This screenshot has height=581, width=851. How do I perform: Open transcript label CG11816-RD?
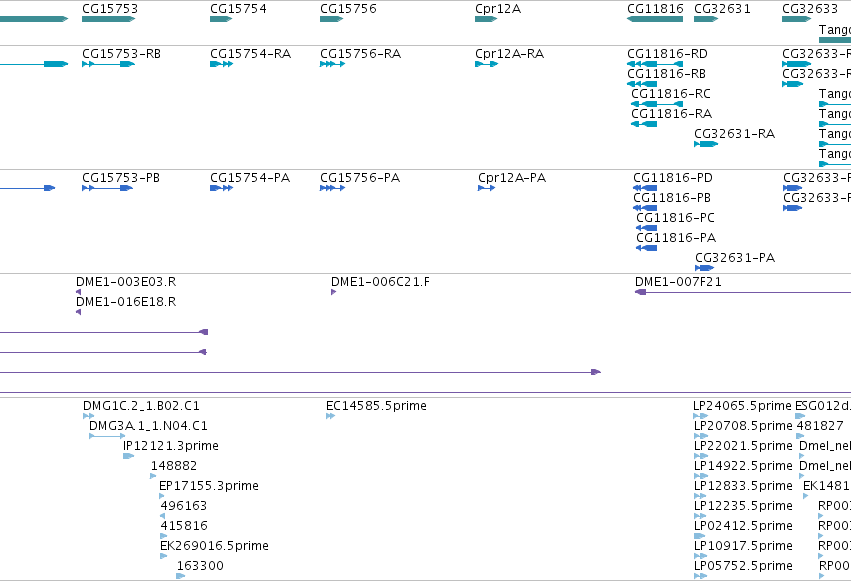pos(668,54)
